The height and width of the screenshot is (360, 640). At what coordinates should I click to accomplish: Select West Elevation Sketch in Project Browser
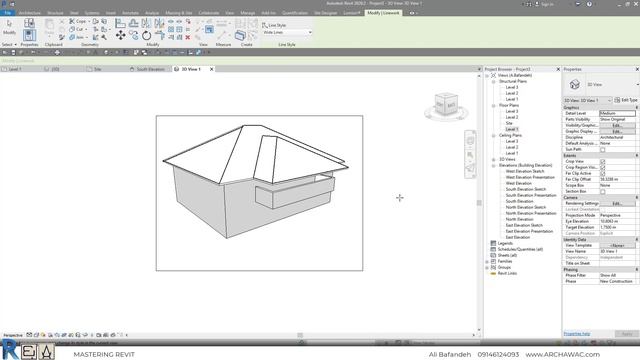pos(525,171)
